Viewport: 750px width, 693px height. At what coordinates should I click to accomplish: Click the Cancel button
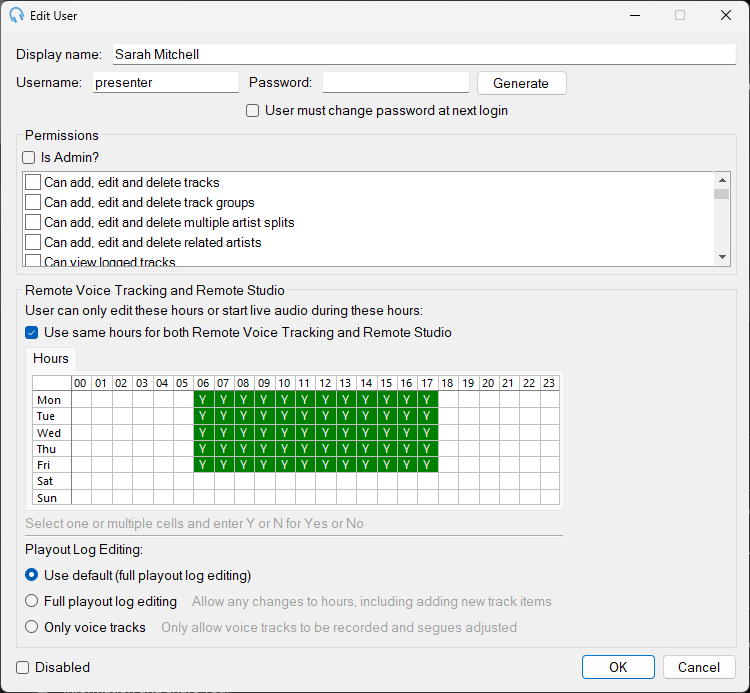(699, 667)
